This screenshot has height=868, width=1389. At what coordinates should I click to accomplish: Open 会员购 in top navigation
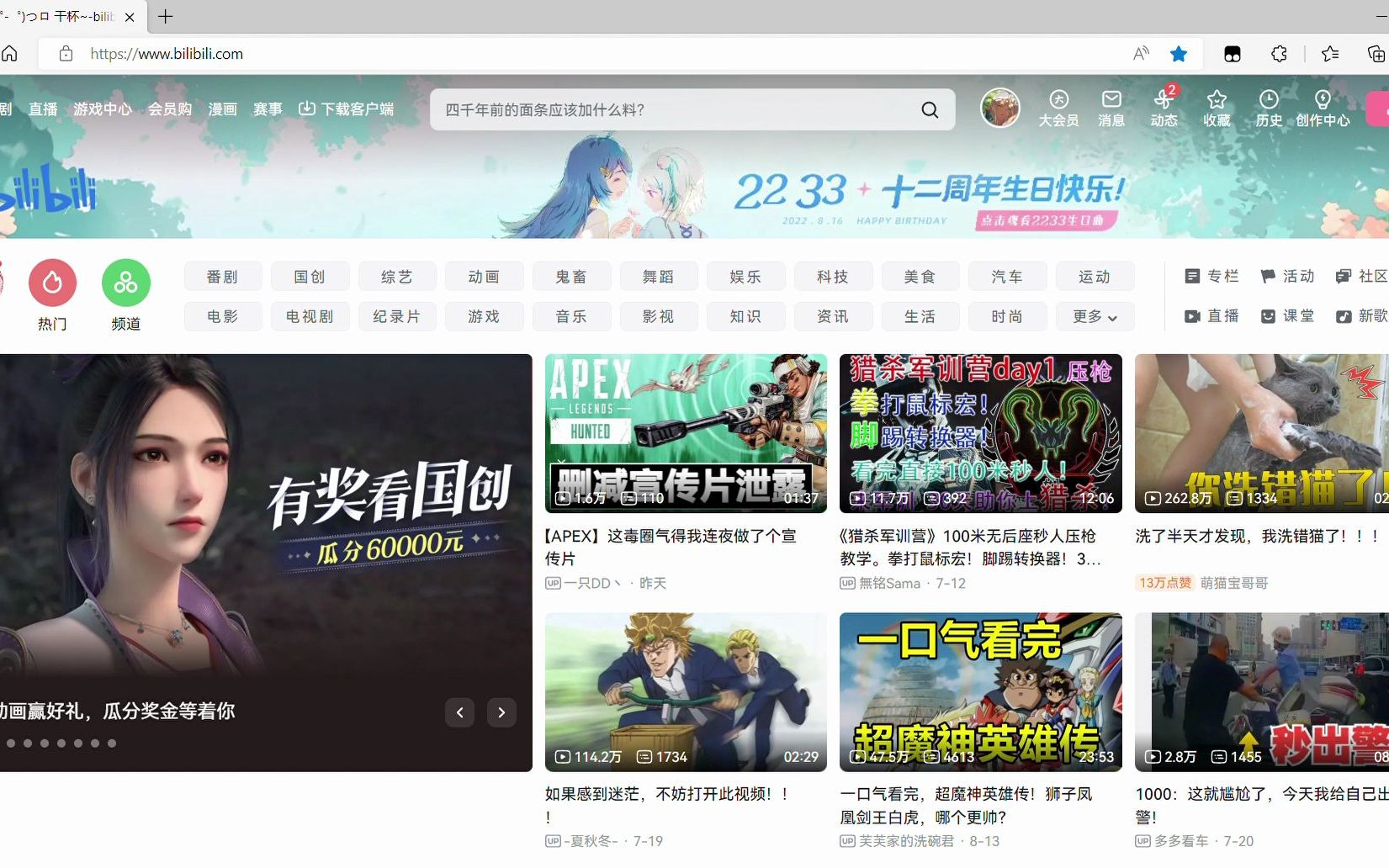tap(170, 109)
